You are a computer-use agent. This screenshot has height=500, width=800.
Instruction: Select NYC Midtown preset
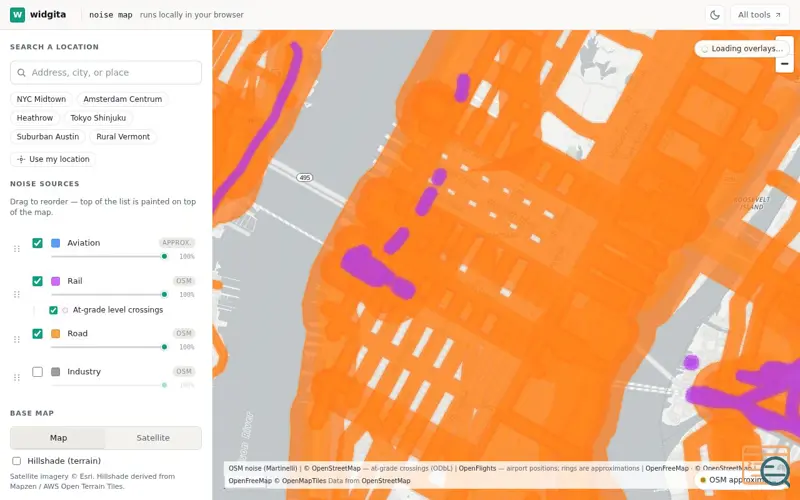pyautogui.click(x=41, y=99)
